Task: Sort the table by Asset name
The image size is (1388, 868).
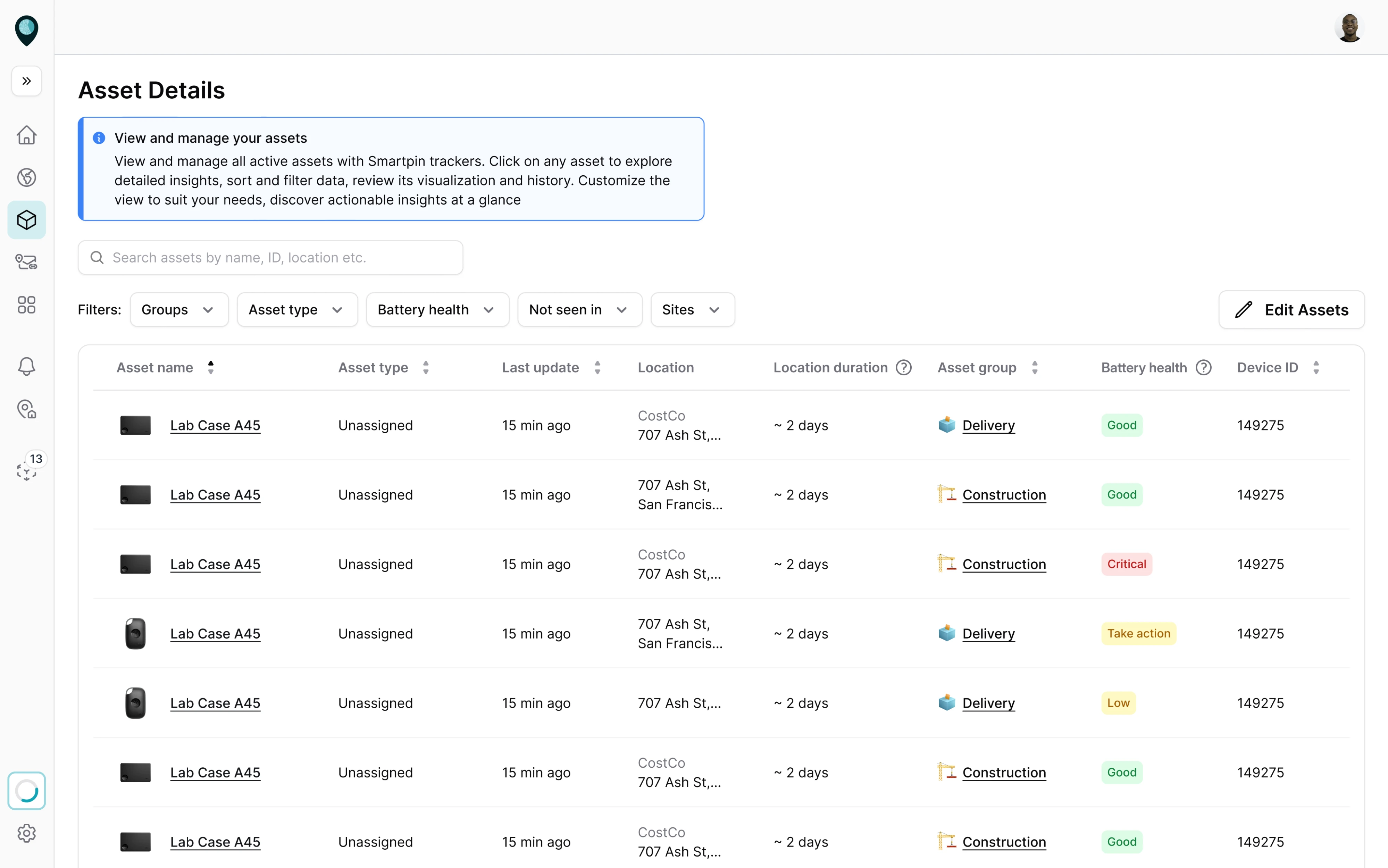Action: point(210,367)
